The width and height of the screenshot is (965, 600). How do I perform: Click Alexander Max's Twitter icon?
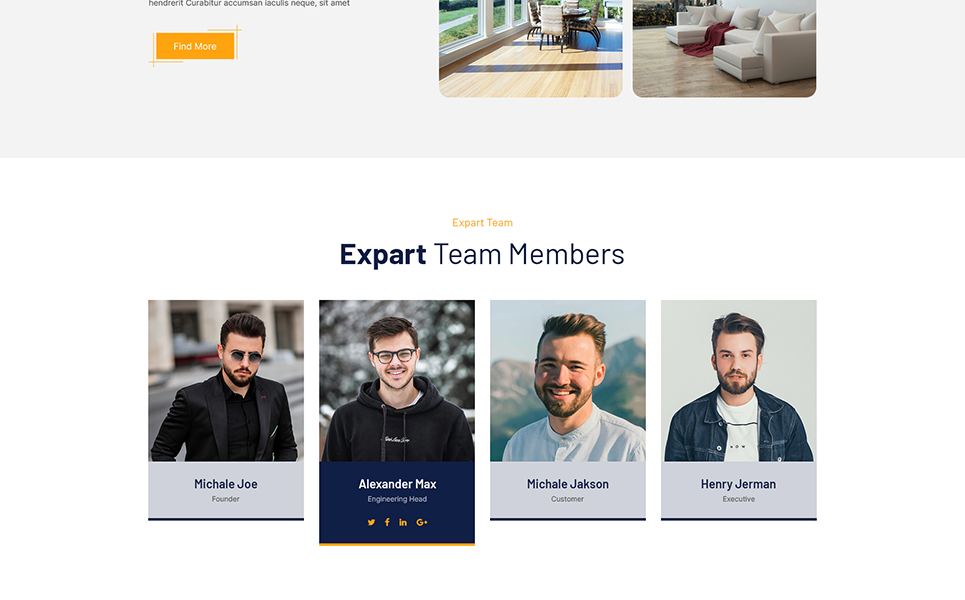371,522
